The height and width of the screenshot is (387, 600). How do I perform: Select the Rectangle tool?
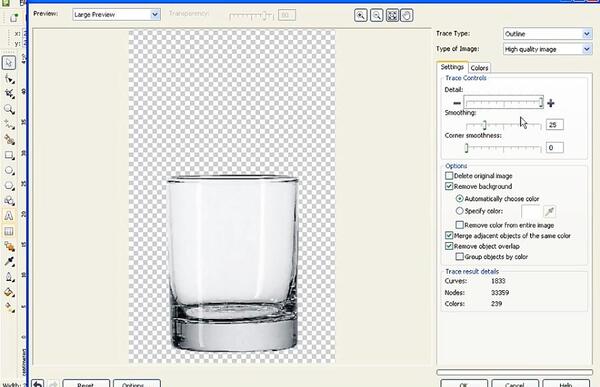(x=9, y=155)
